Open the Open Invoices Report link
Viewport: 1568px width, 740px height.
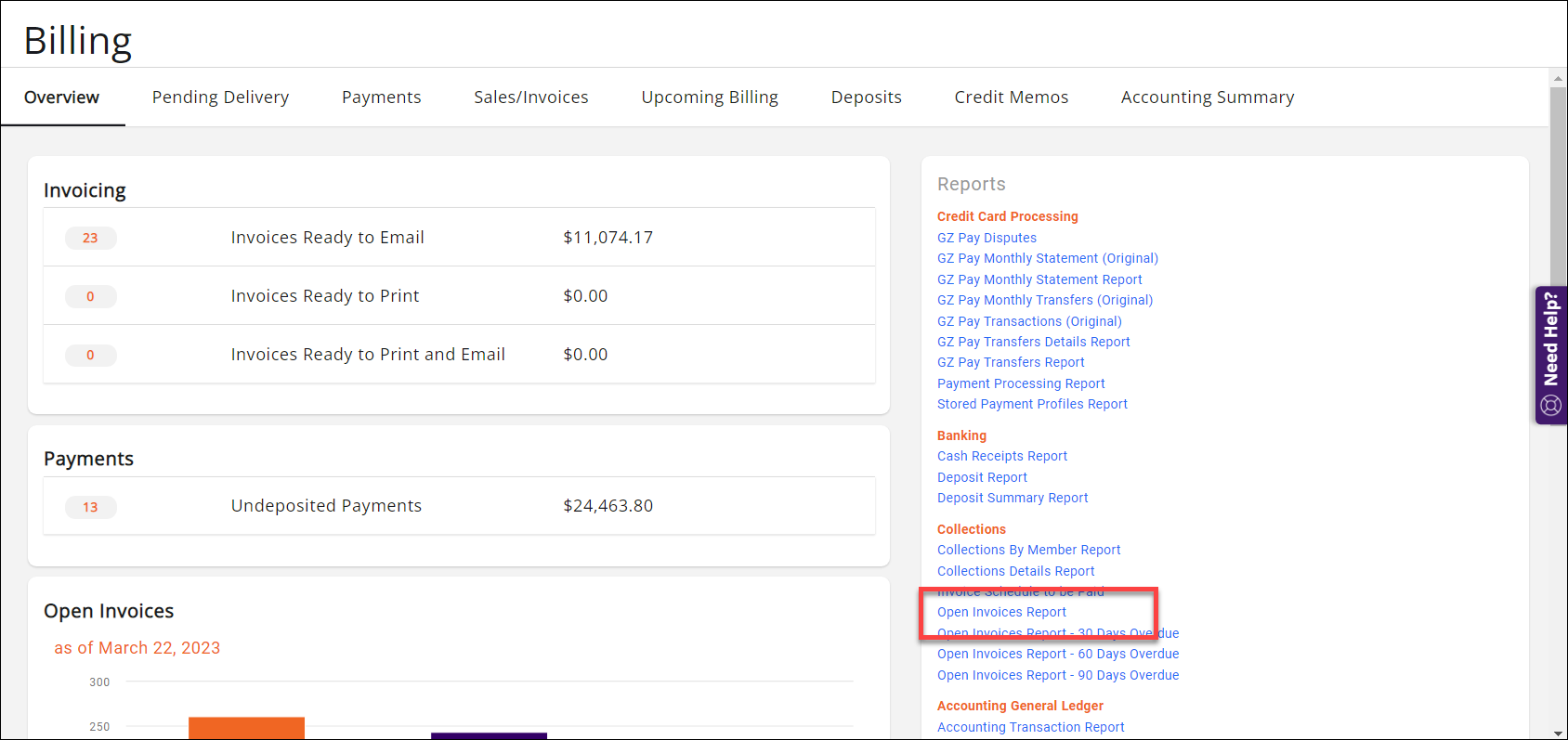[x=1001, y=612]
